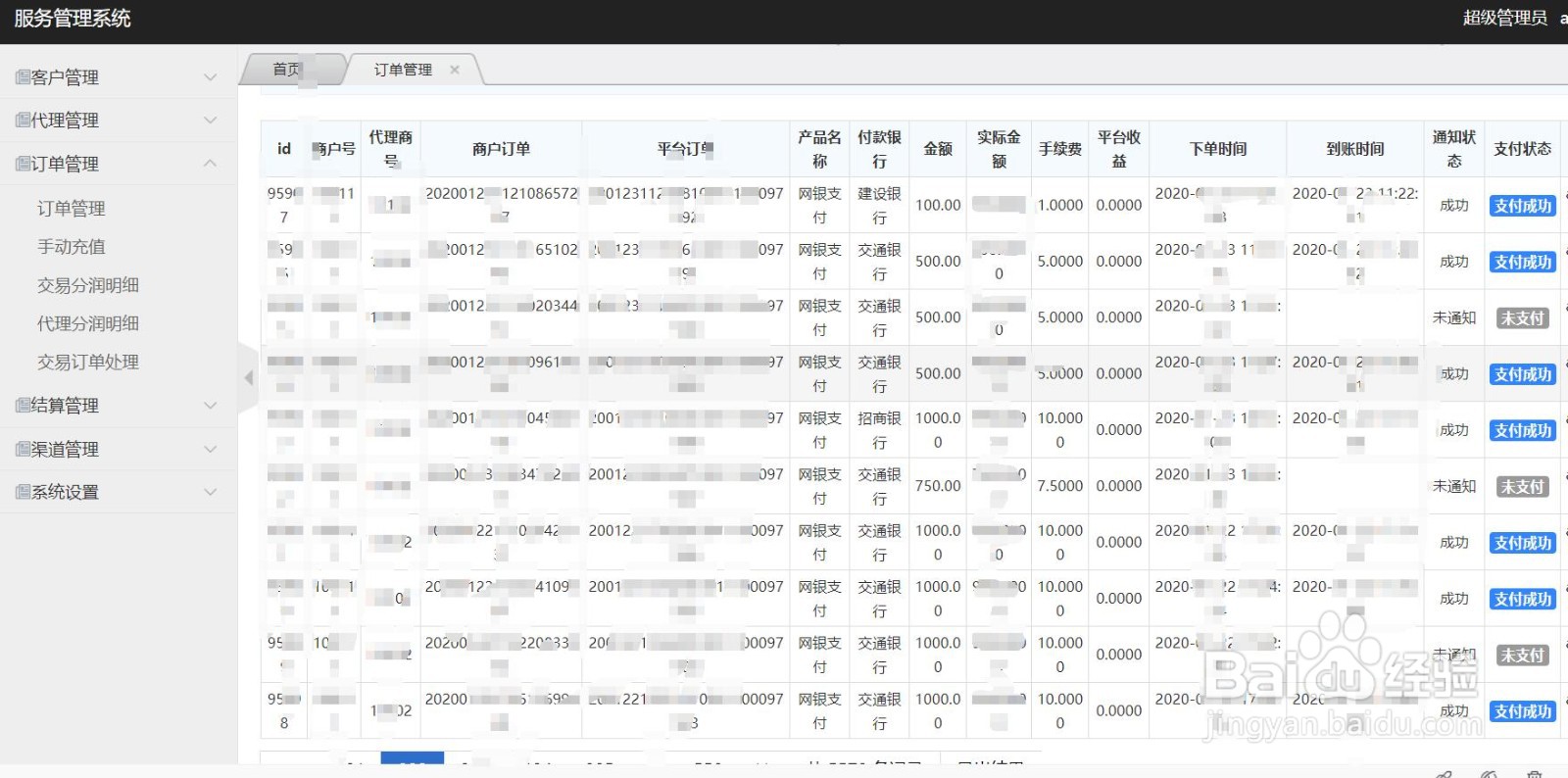Click the 代理管理 menu icon
The image size is (1568, 778).
point(23,121)
